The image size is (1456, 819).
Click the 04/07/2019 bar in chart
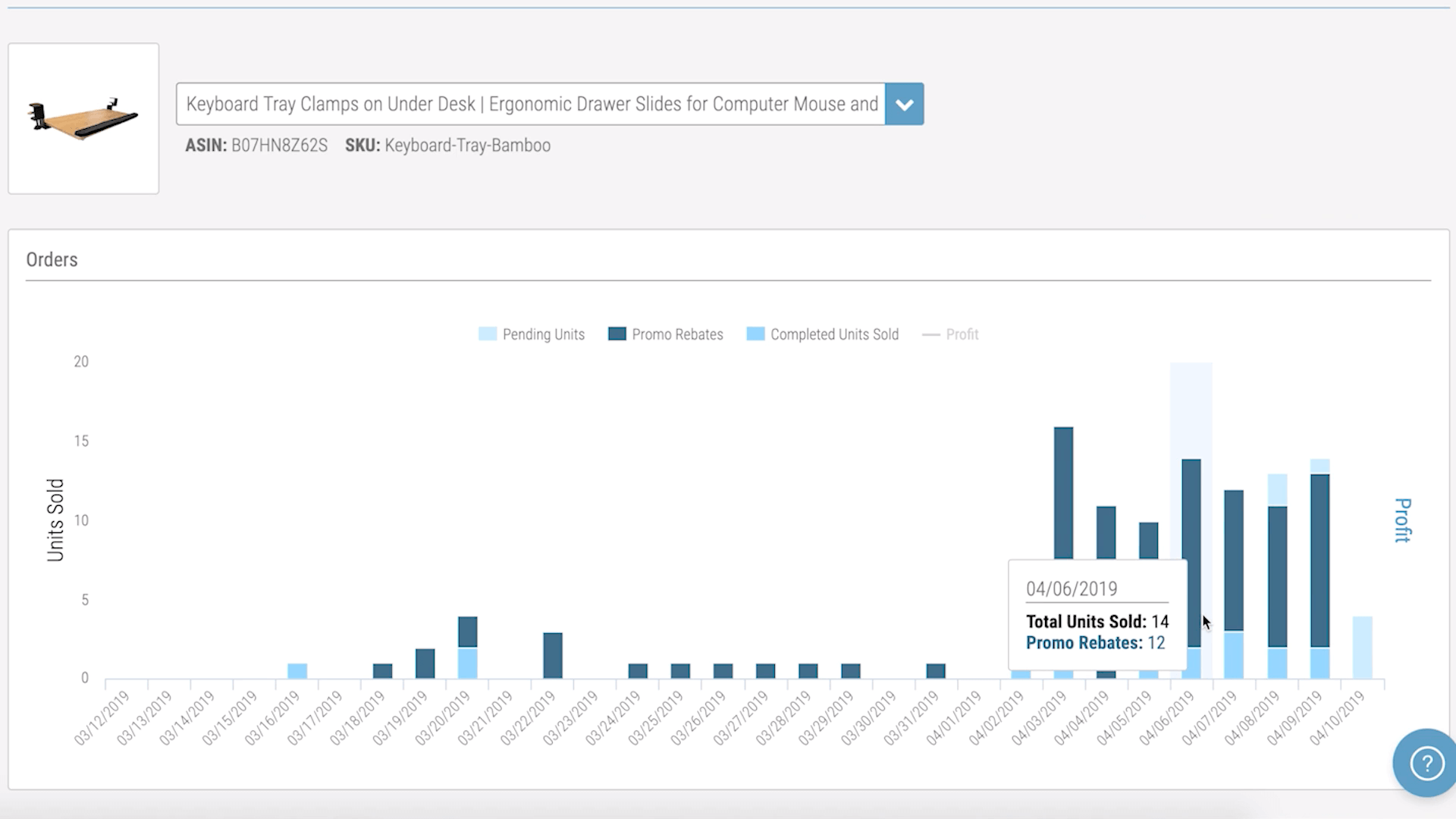click(x=1234, y=561)
